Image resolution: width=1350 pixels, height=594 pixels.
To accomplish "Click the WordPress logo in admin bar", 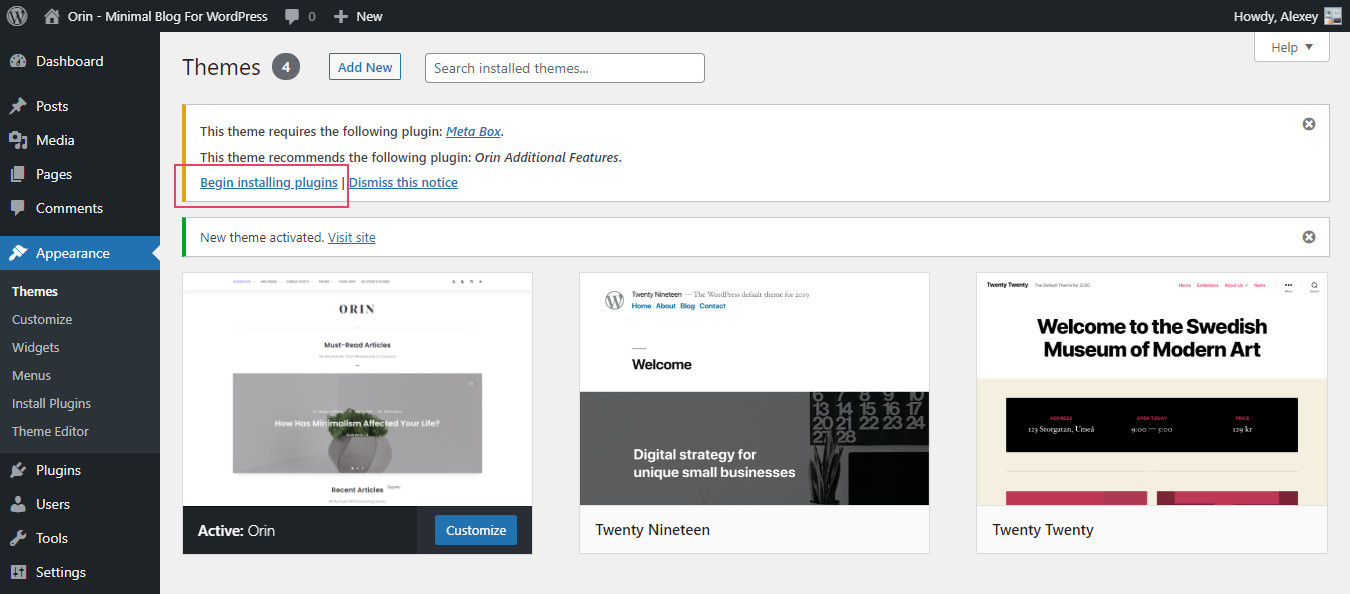I will pos(15,15).
